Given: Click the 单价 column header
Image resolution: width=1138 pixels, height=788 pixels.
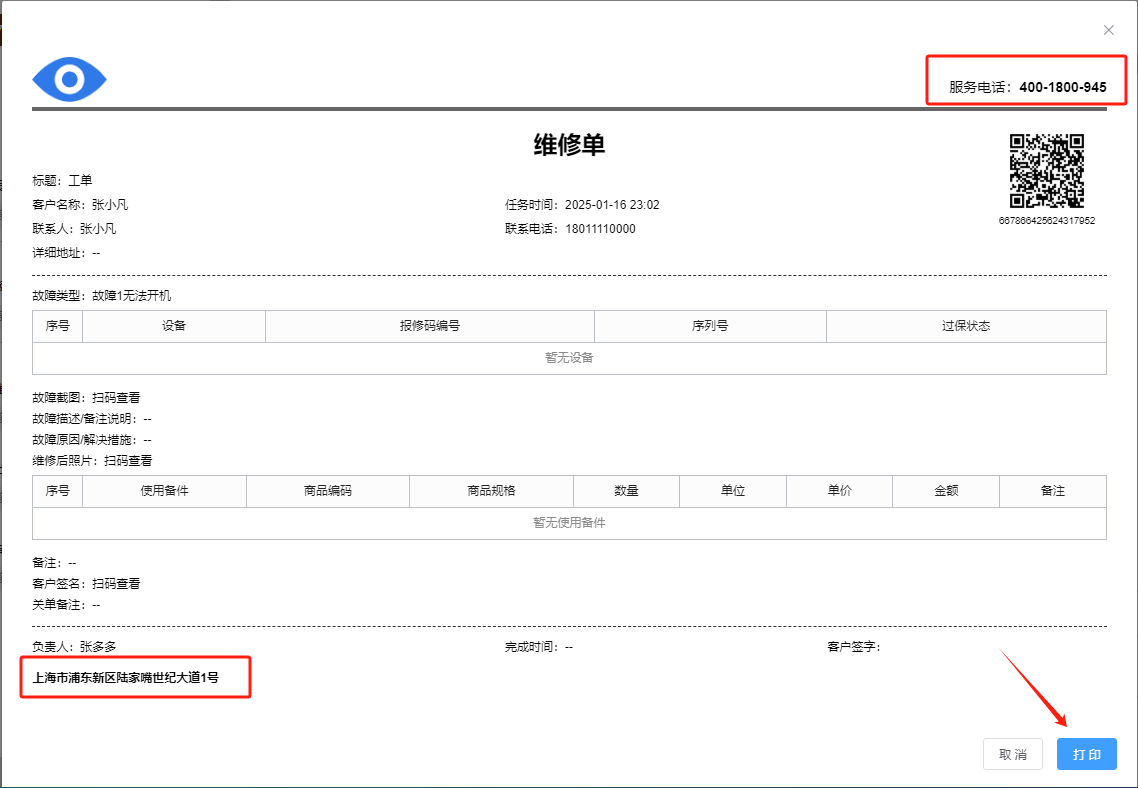Looking at the screenshot, I should [x=839, y=491].
